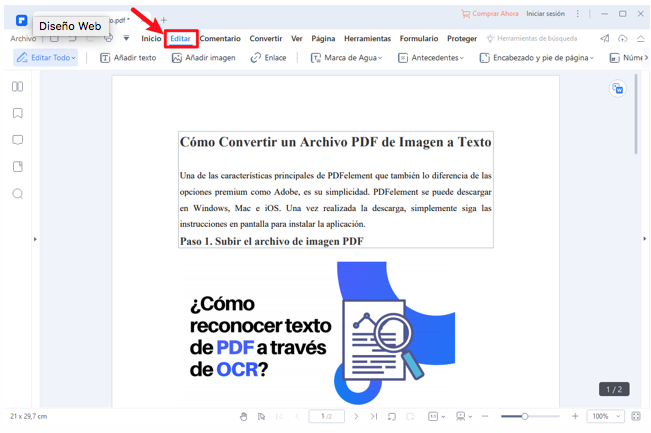Screen dimensions: 651x433
Task: Open the search panel in the sidebar
Action: click(x=17, y=194)
